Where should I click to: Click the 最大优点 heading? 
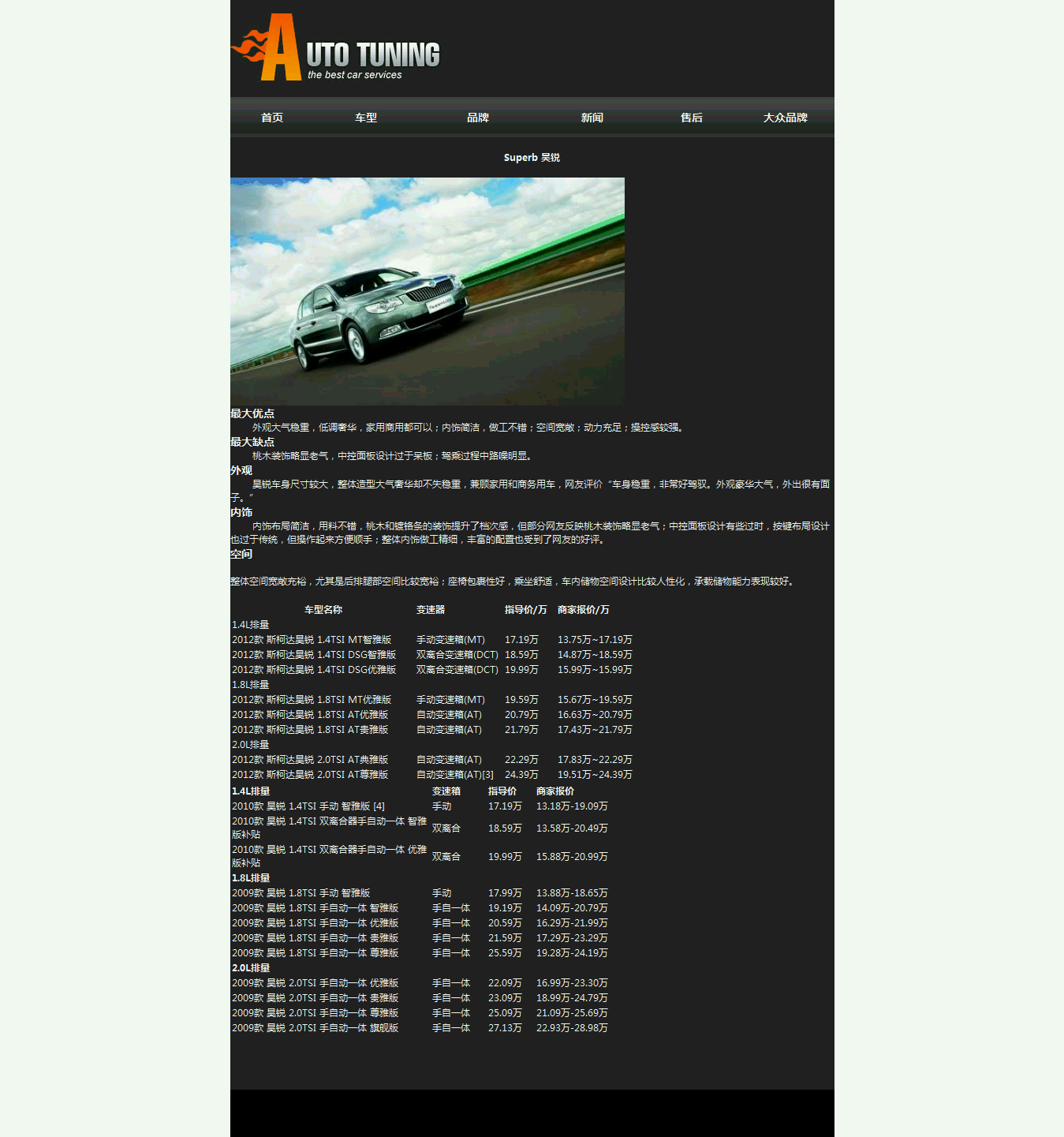[252, 413]
